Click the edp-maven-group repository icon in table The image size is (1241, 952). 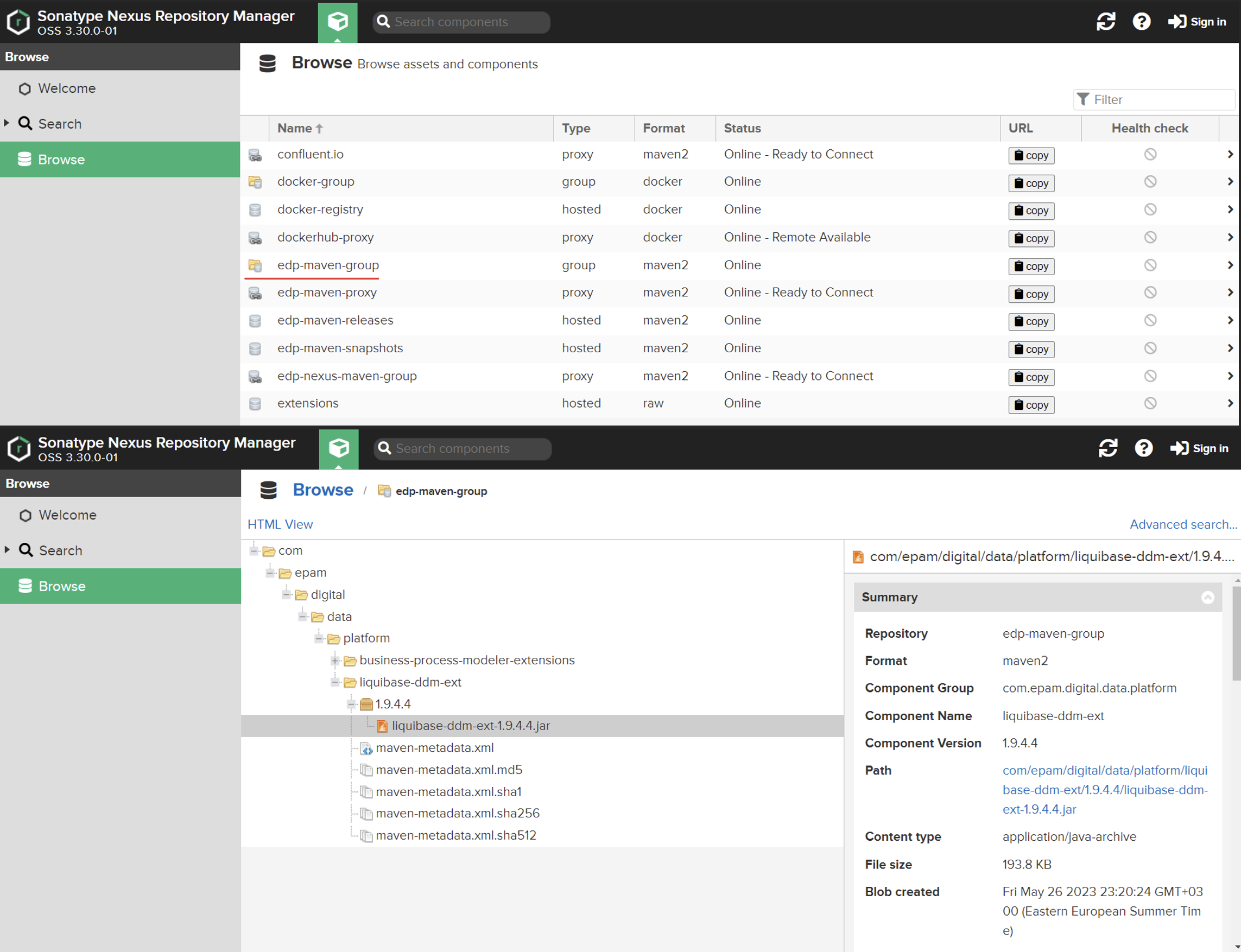click(255, 265)
